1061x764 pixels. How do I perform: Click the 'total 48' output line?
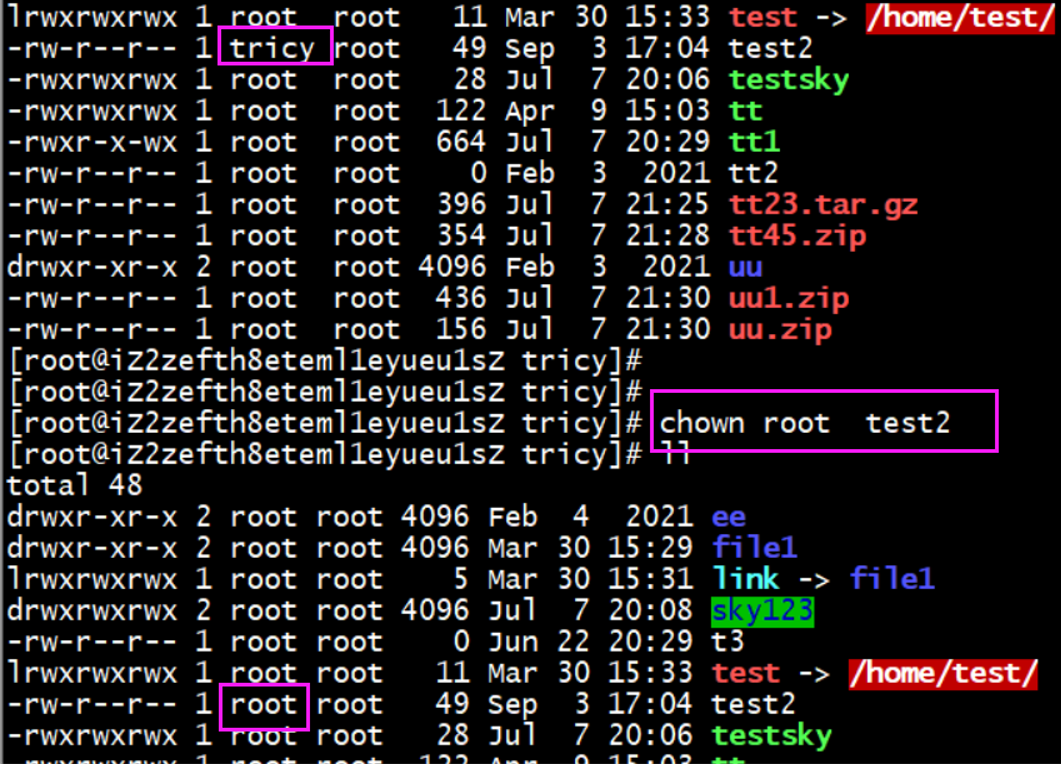click(x=74, y=485)
